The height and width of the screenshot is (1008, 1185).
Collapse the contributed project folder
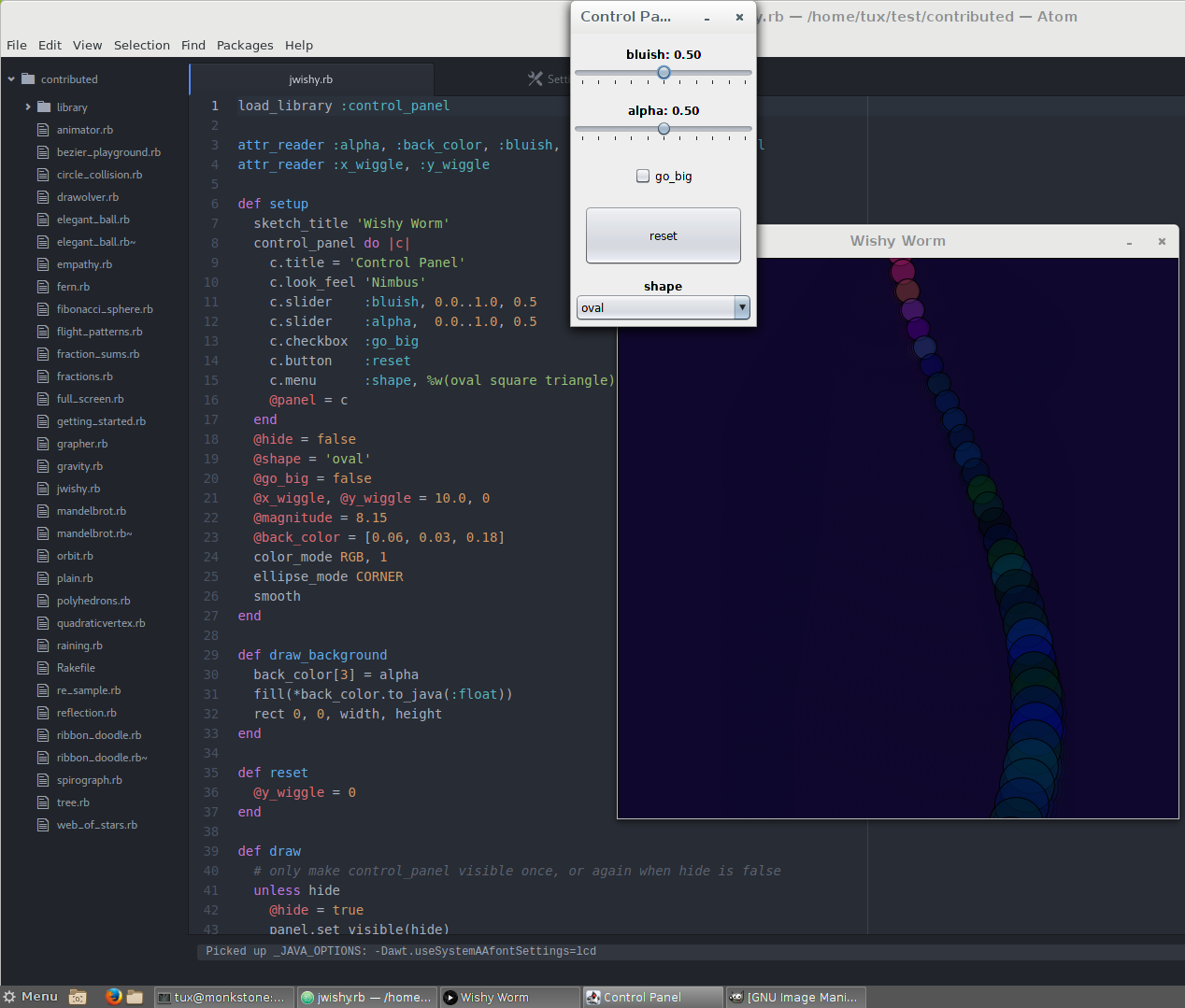11,79
